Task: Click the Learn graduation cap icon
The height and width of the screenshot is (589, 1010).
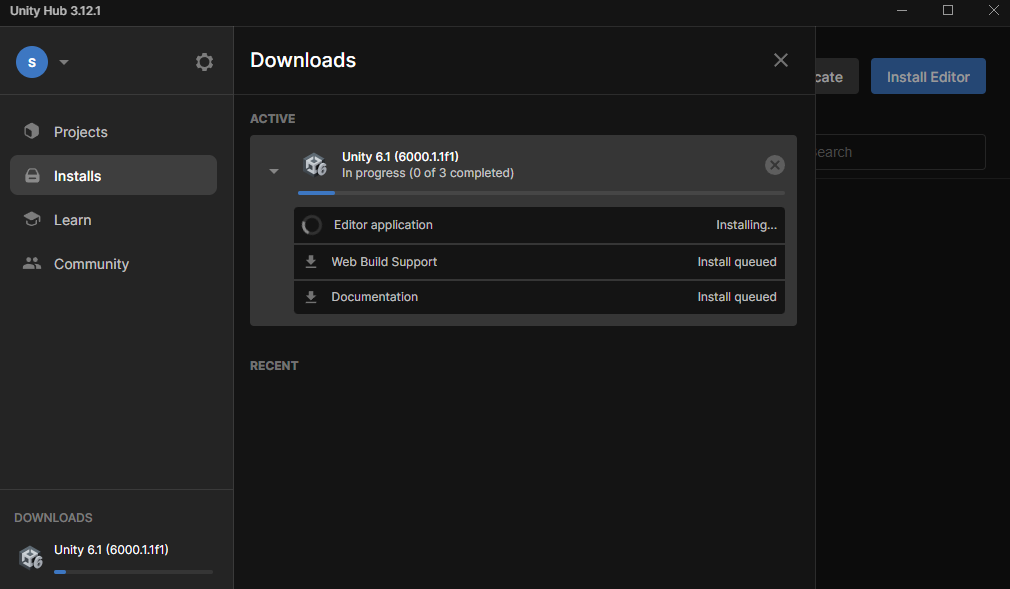Action: point(32,220)
